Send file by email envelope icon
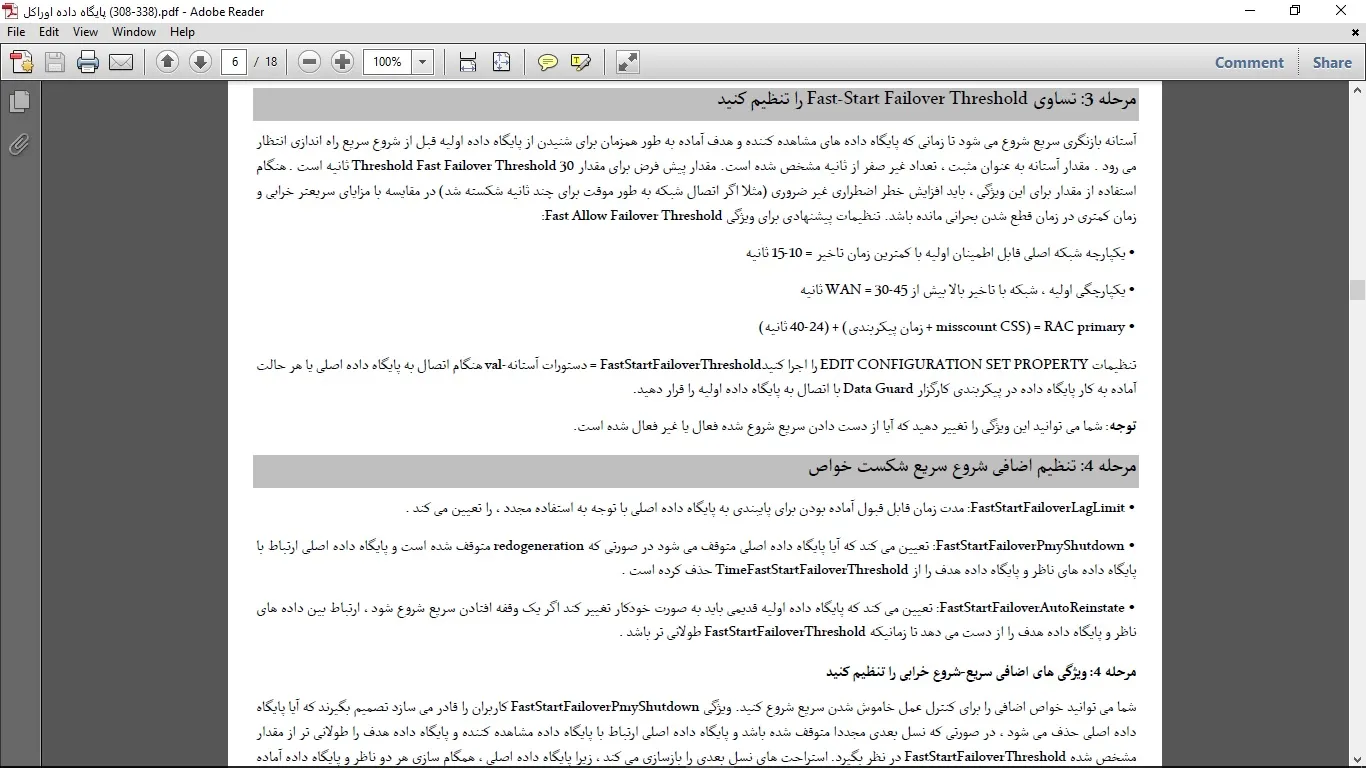This screenshot has height=768, width=1366. (x=121, y=62)
